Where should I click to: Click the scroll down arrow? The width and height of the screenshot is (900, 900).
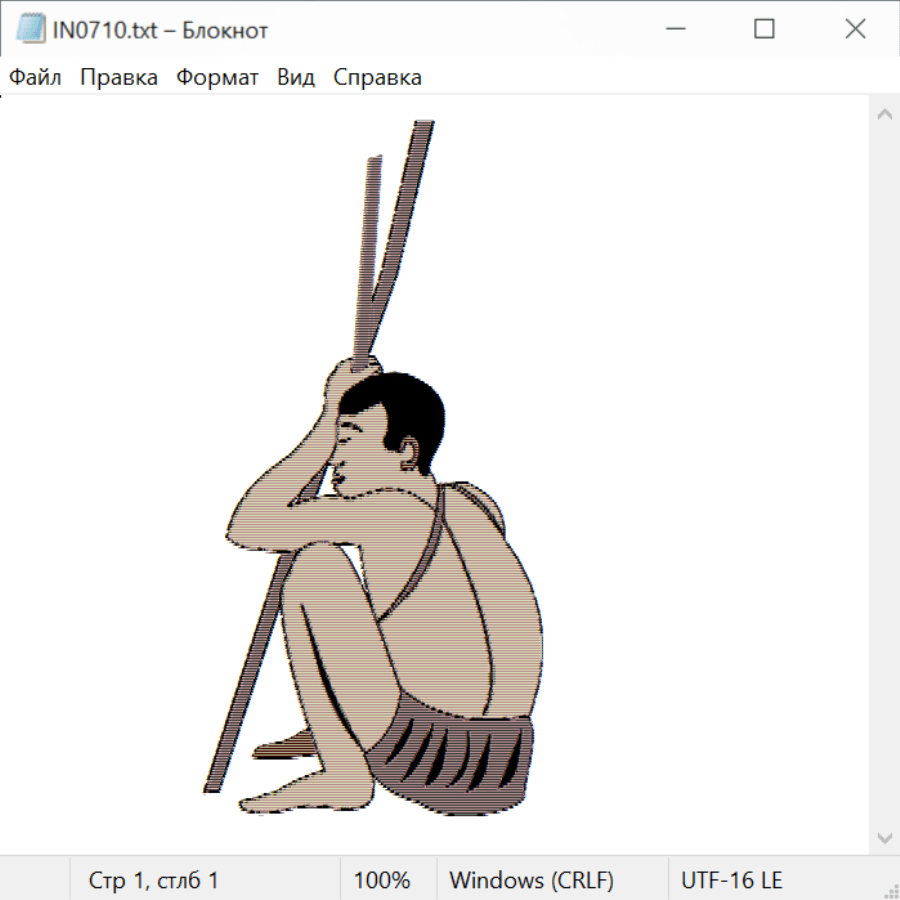point(884,837)
